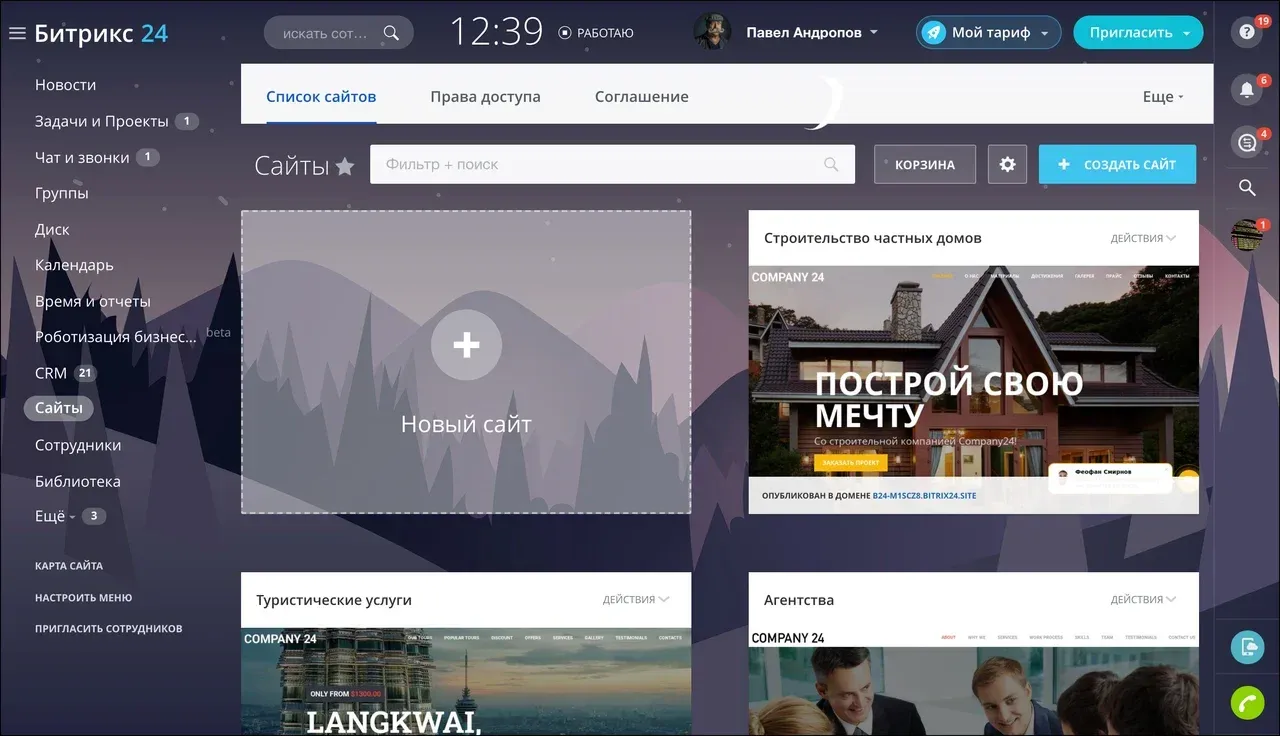The width and height of the screenshot is (1280, 736).
Task: Click the filter search magnifier icon
Action: 831,164
